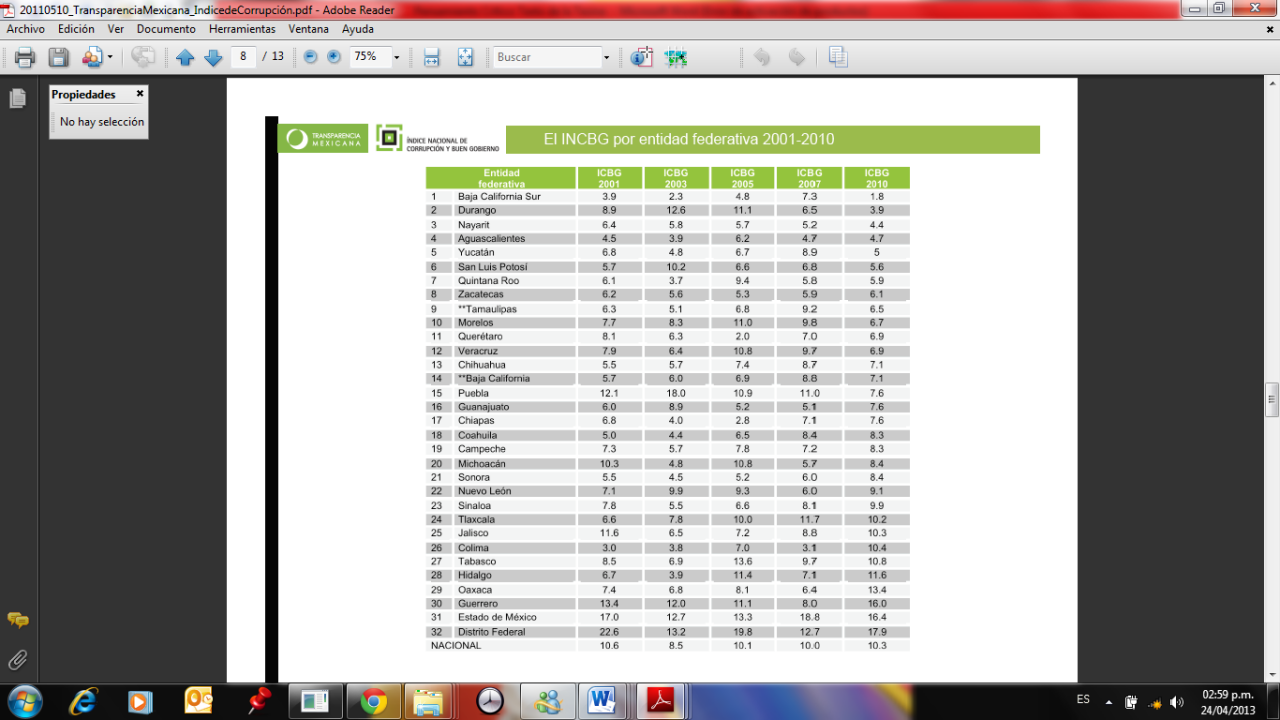Click the page number input field
This screenshot has width=1280, height=720.
click(x=243, y=57)
